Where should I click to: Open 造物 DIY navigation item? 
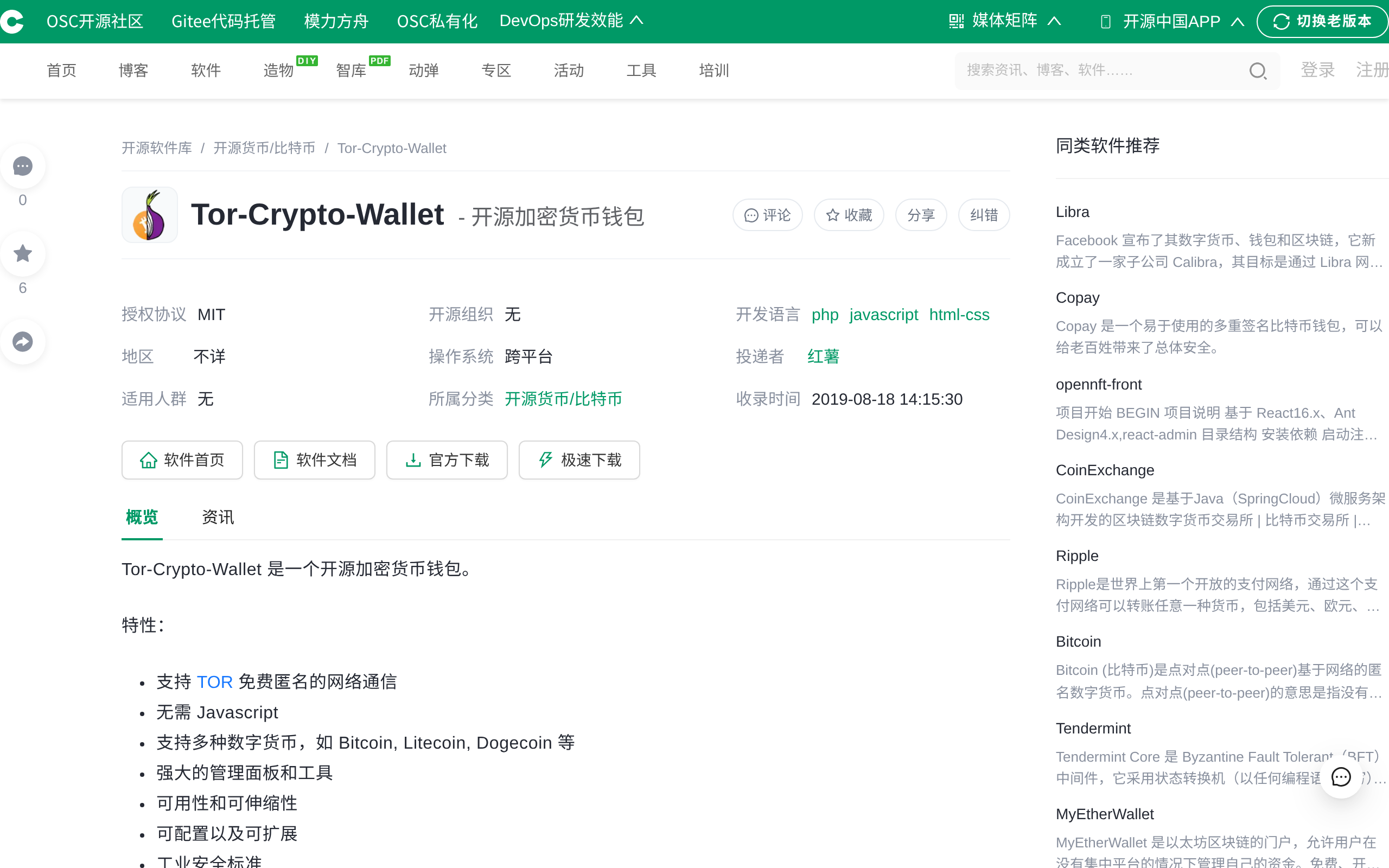click(278, 71)
